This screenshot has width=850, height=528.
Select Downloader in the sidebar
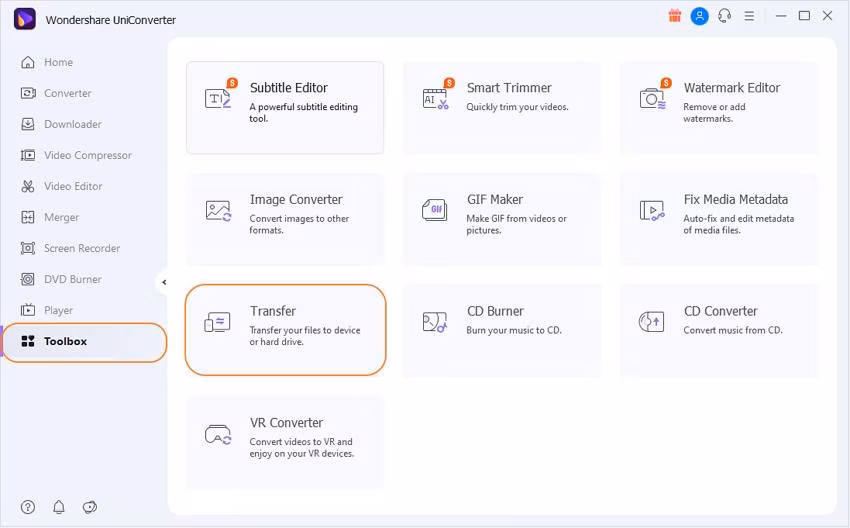(72, 124)
